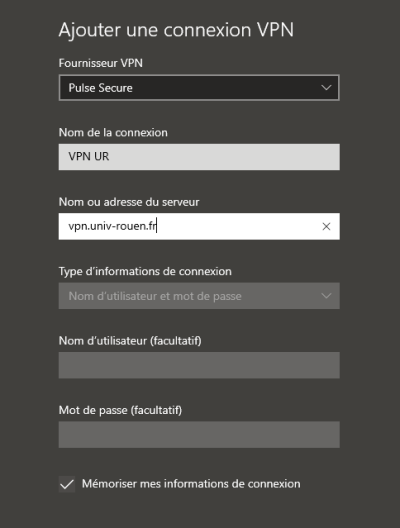400x528 pixels.
Task: Click the 'Fournisseur VPN' label
Action: point(100,63)
